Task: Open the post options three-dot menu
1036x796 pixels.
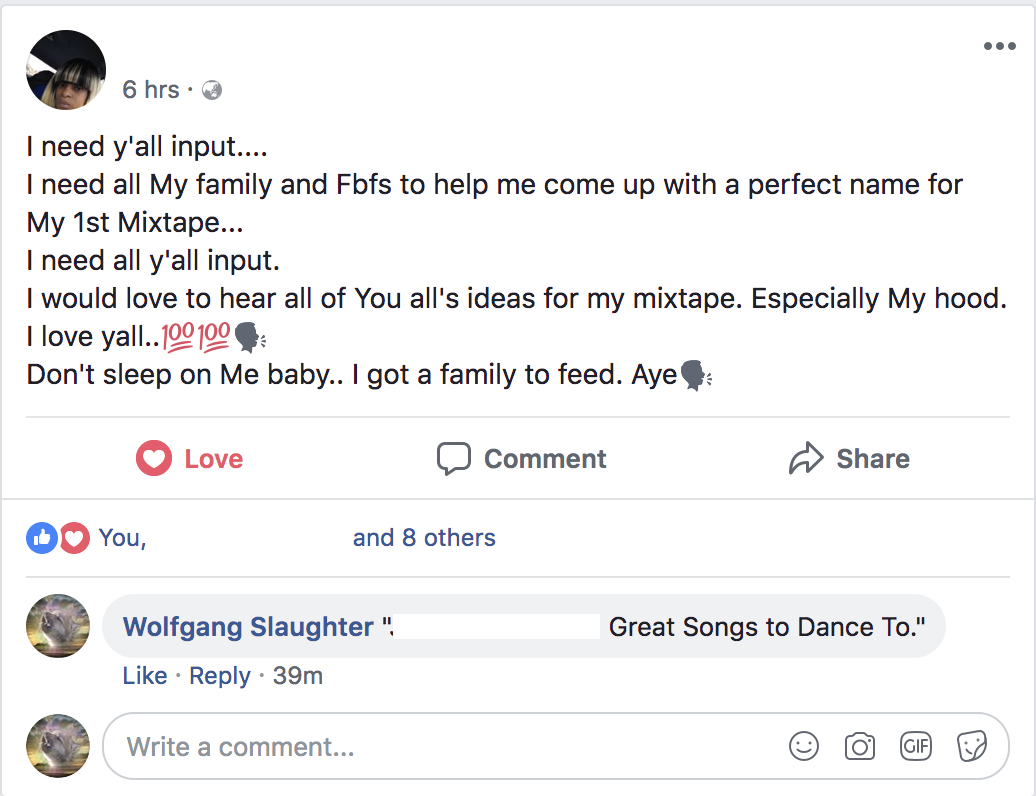Action: pos(999,46)
